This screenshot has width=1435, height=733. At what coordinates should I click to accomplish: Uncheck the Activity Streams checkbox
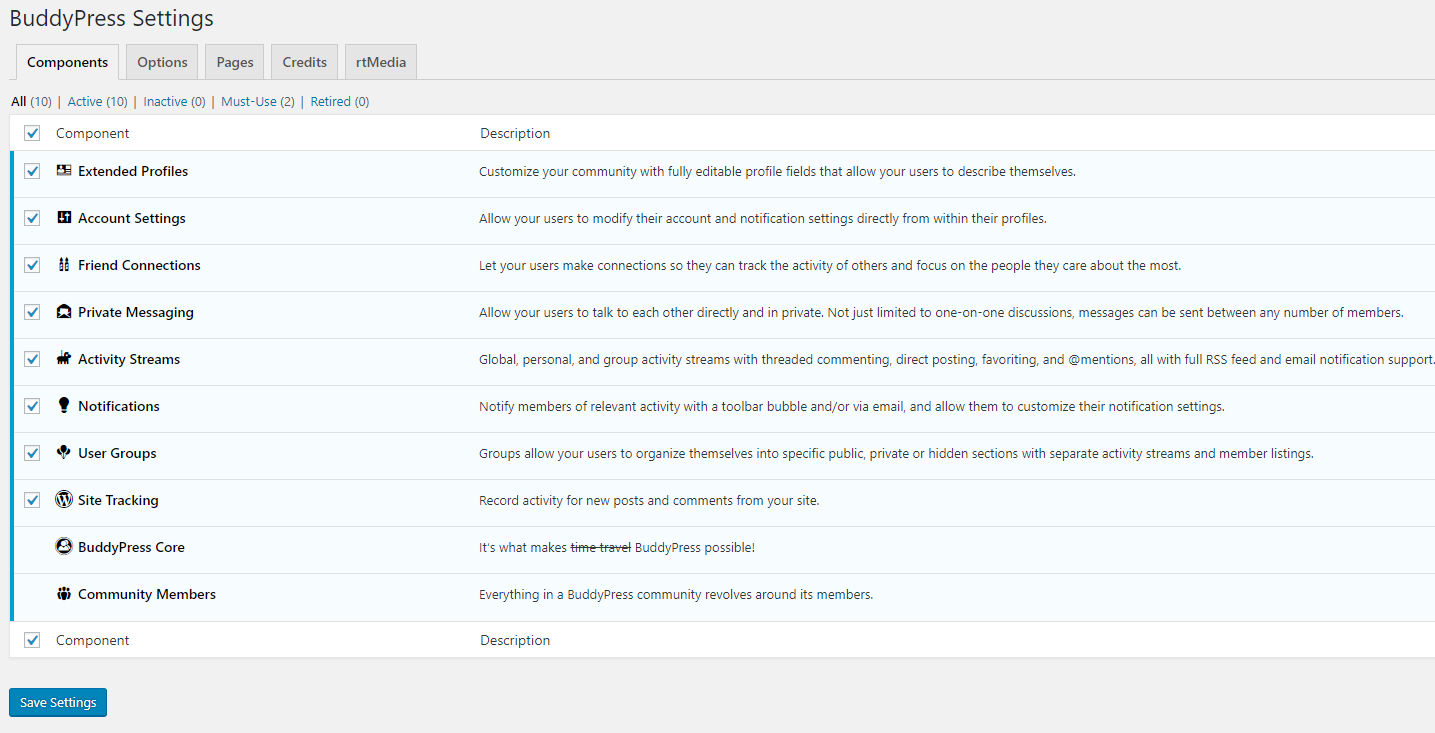[x=32, y=359]
